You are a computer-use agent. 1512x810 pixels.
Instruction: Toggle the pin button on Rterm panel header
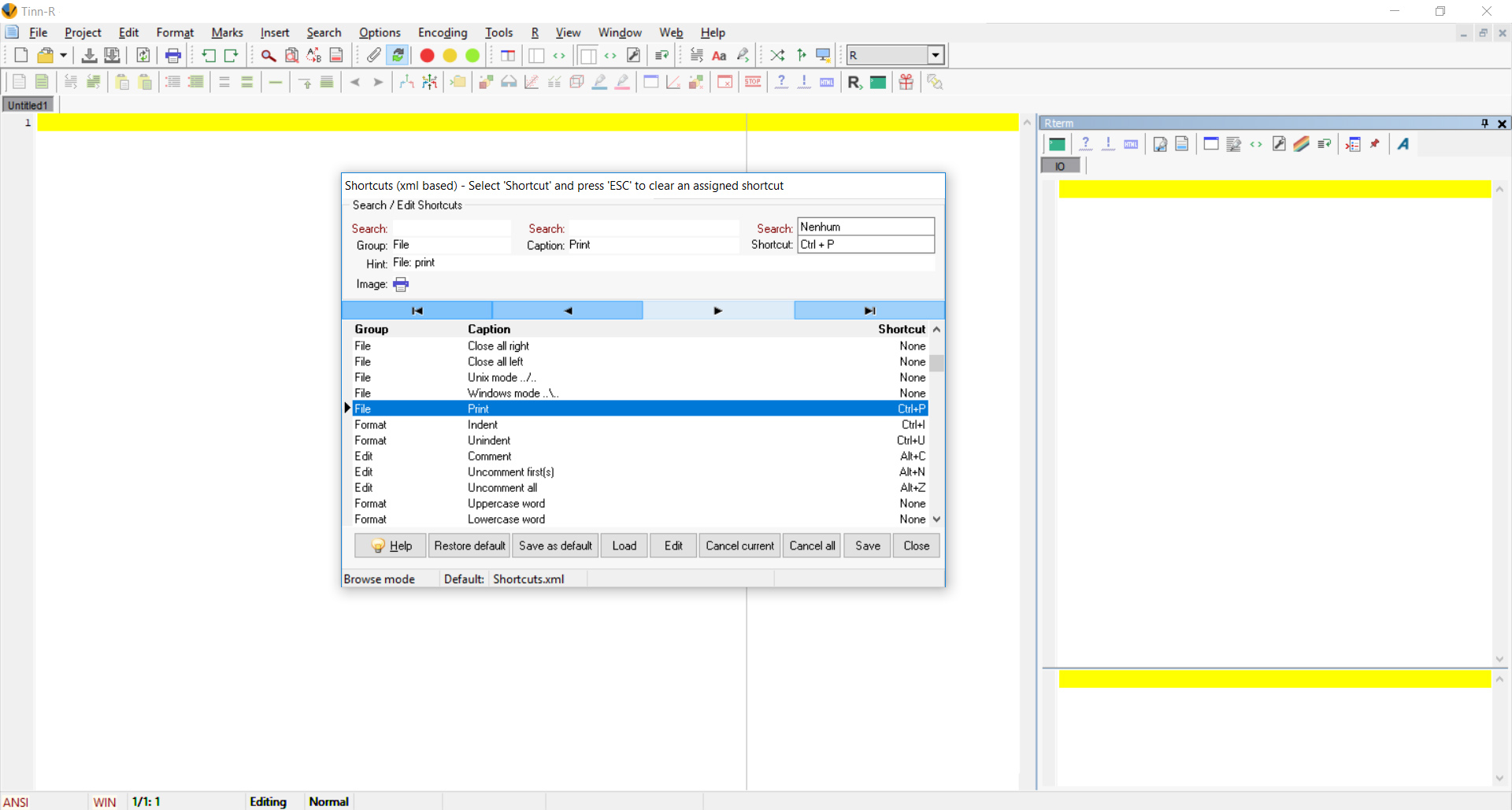[1484, 124]
